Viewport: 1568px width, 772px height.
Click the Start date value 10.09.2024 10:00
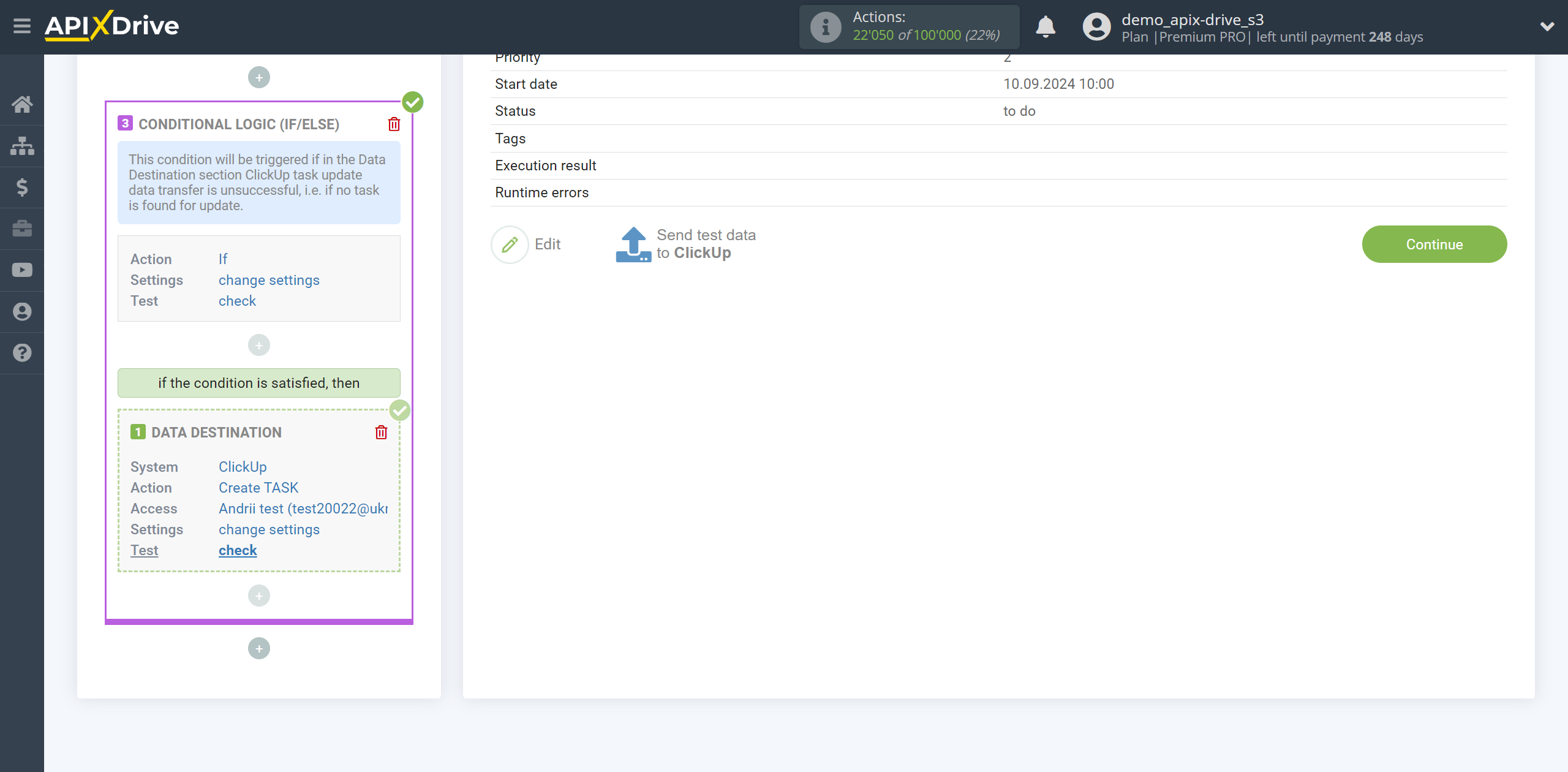(x=1058, y=84)
